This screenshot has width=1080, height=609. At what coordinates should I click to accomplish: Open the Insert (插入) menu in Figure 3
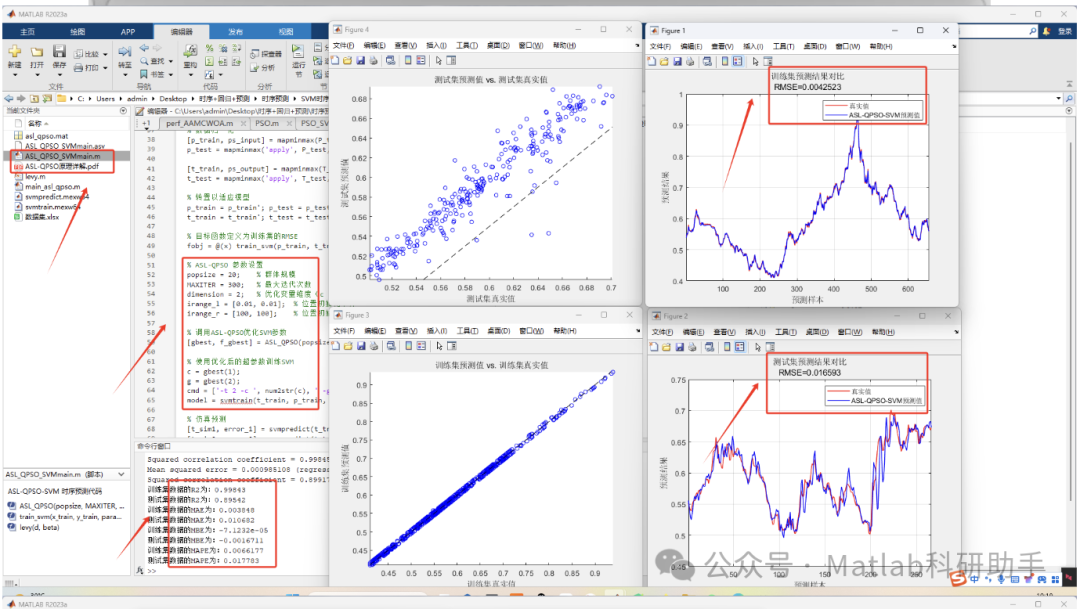[437, 331]
